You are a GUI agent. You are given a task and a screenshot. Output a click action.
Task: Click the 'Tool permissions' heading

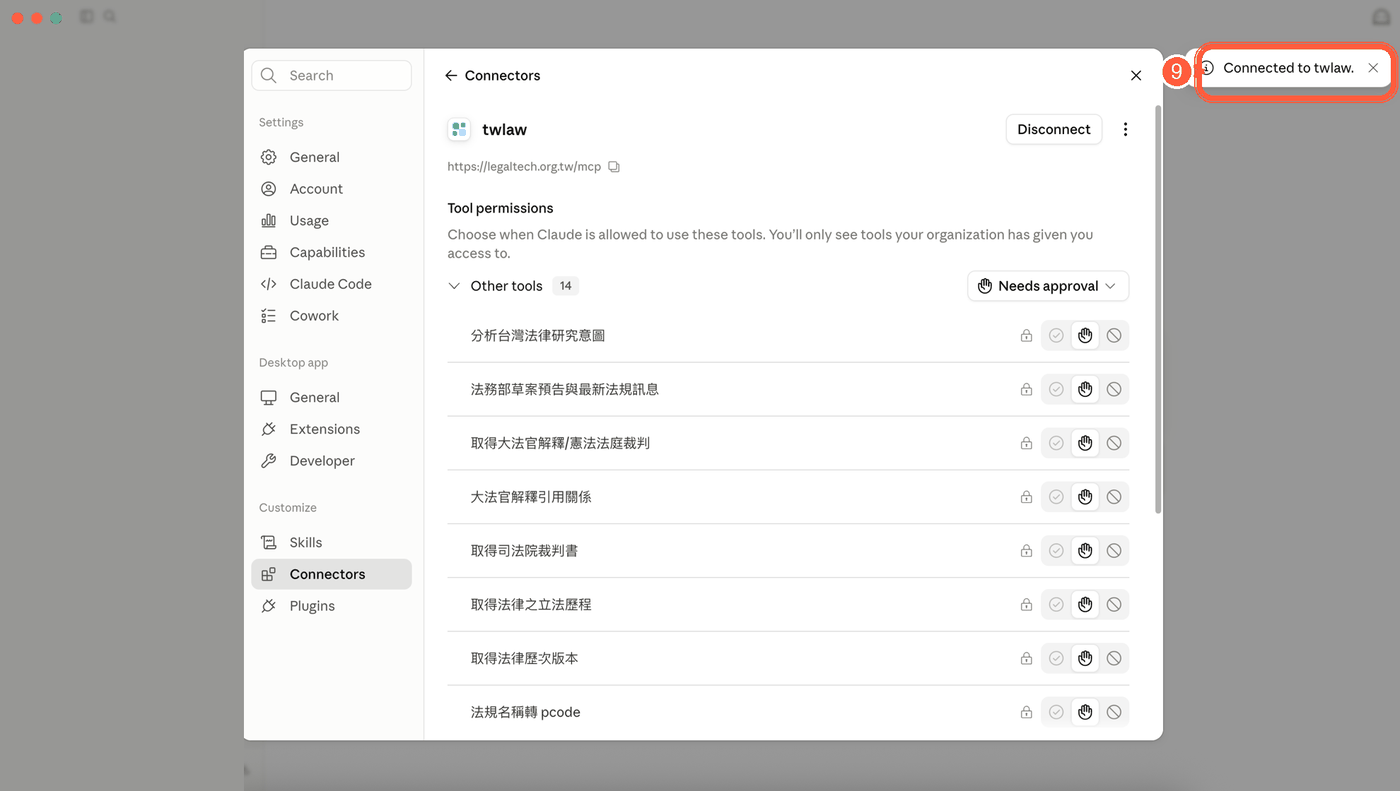[500, 208]
